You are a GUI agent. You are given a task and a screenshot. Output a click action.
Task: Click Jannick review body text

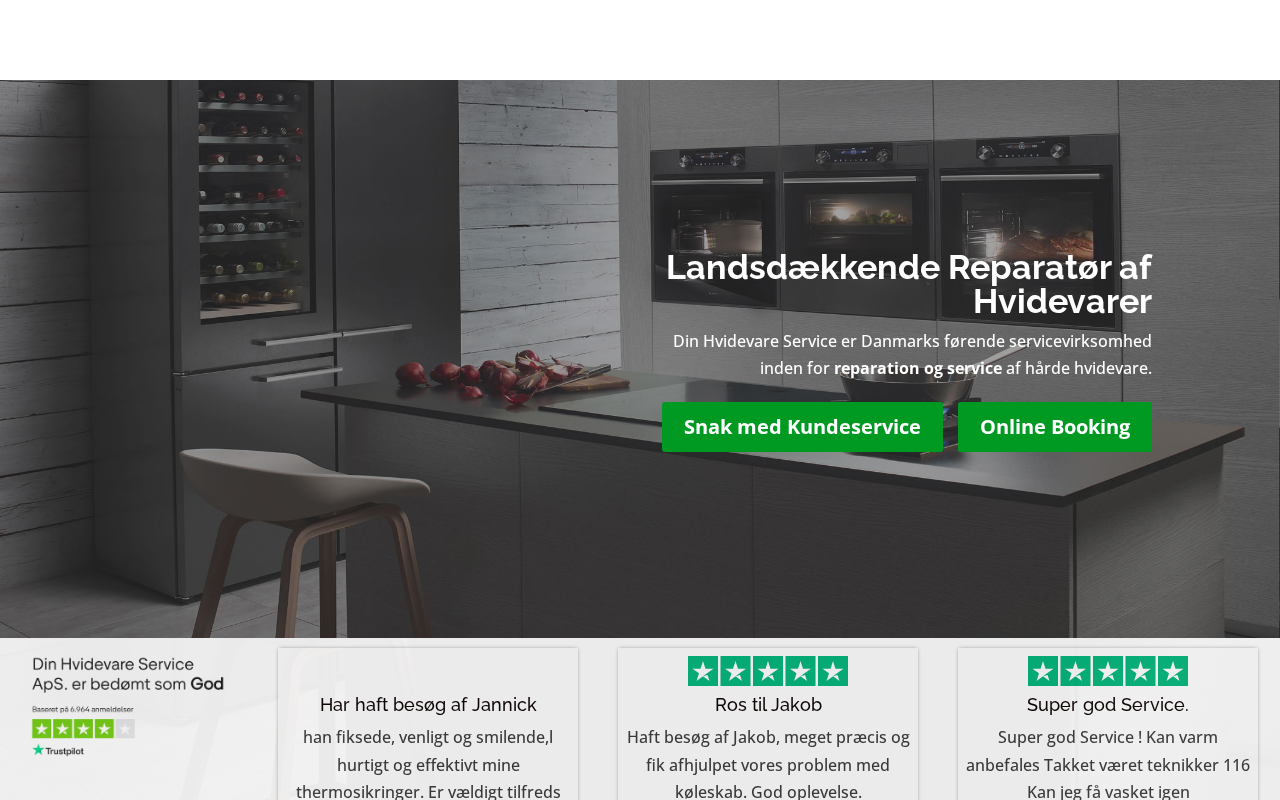click(x=428, y=764)
